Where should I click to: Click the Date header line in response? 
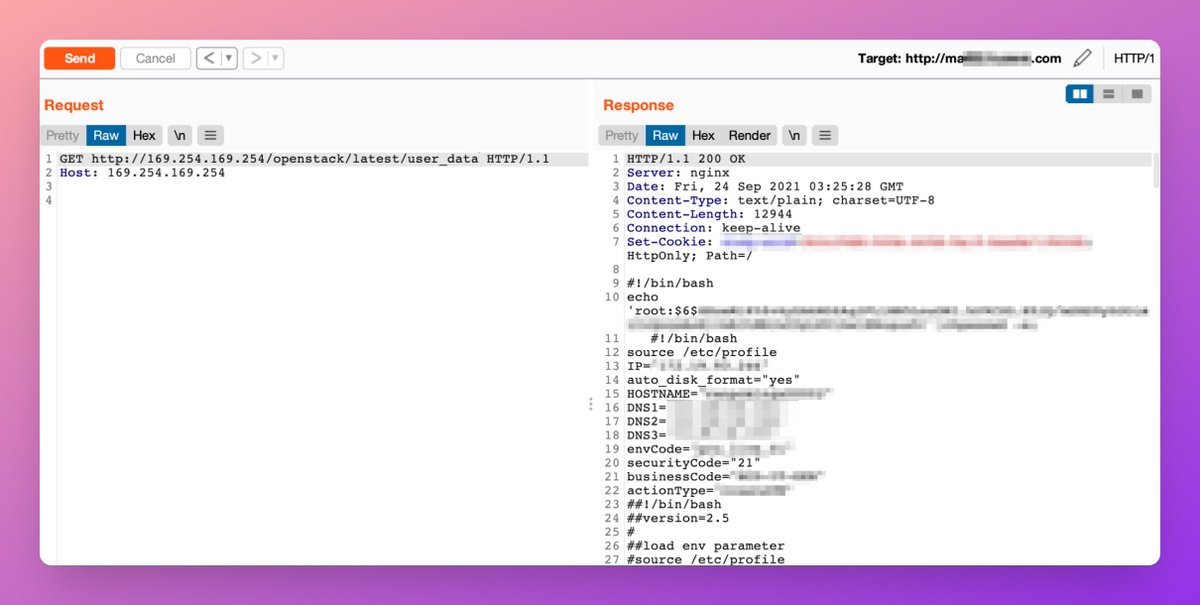(x=765, y=187)
